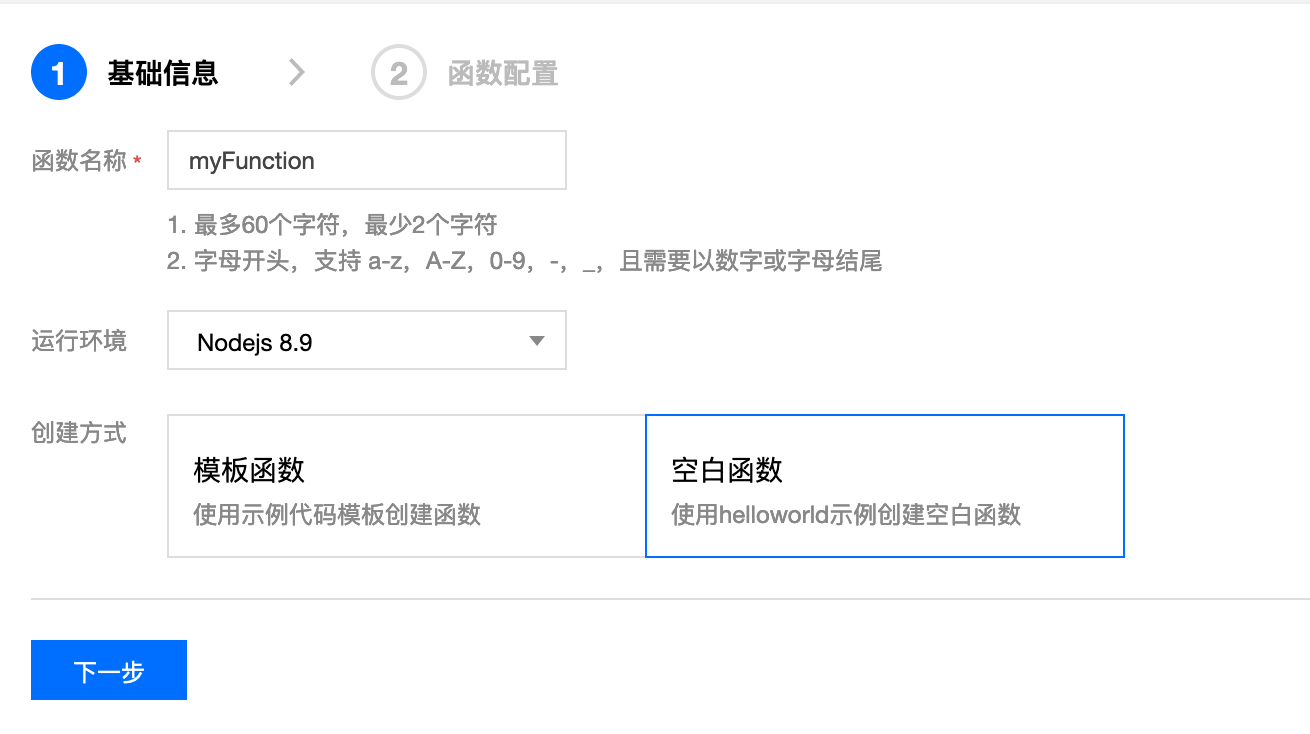Click the 函数名称 field label
The height and width of the screenshot is (734, 1310).
pyautogui.click(x=79, y=161)
